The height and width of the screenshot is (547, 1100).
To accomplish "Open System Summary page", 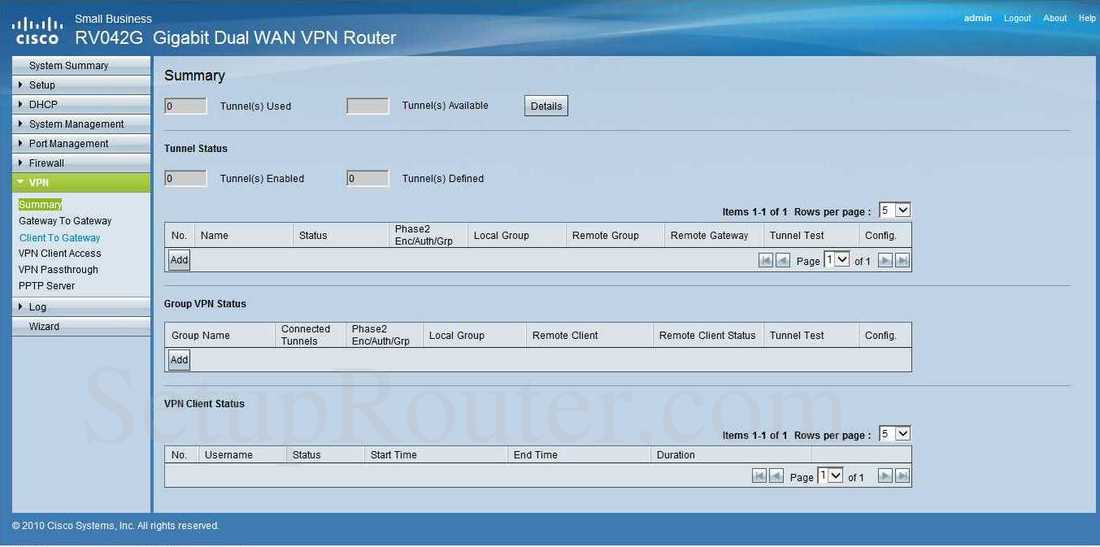I will pyautogui.click(x=81, y=65).
